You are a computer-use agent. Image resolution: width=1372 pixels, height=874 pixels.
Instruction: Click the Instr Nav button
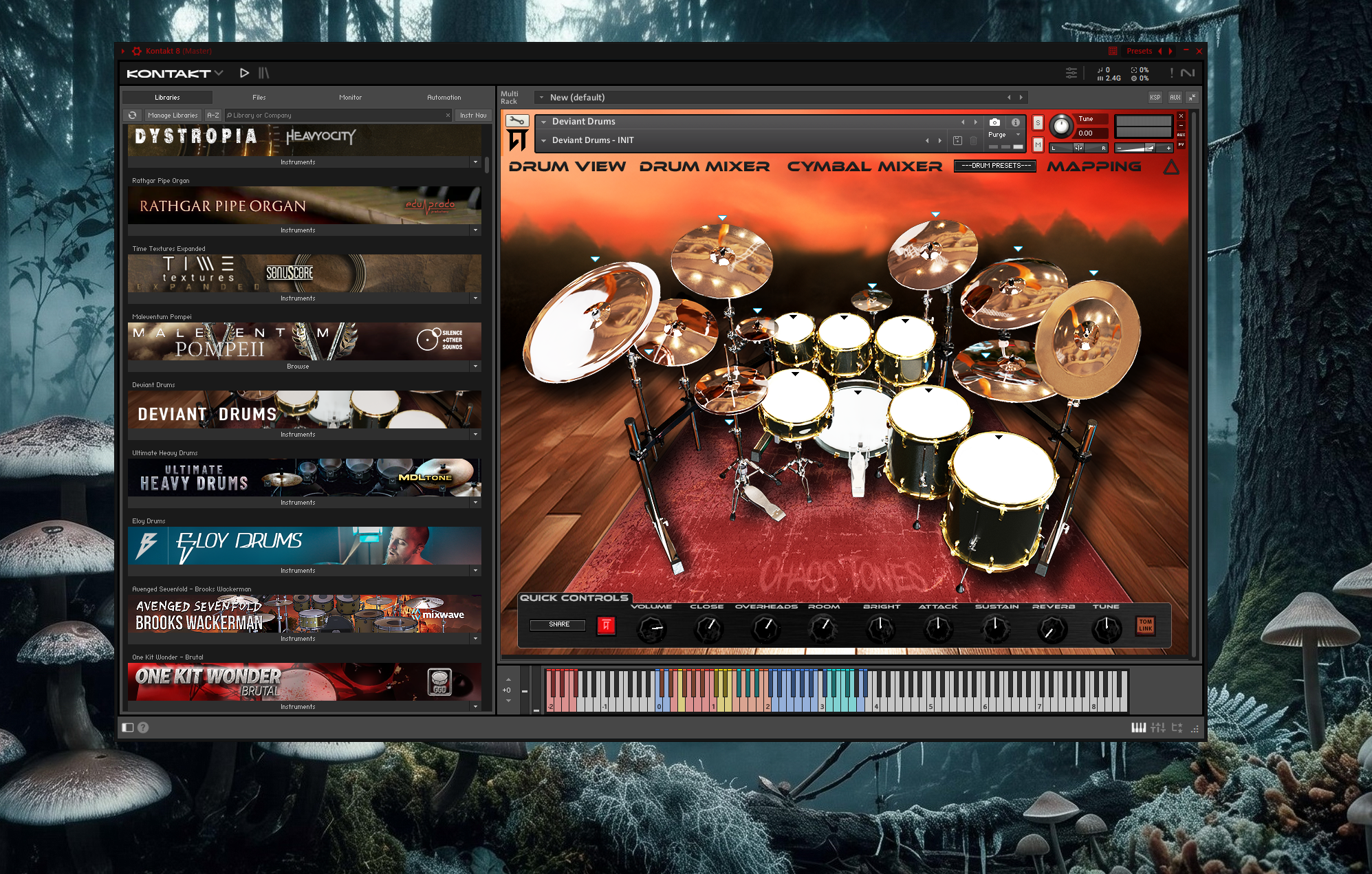[x=473, y=116]
